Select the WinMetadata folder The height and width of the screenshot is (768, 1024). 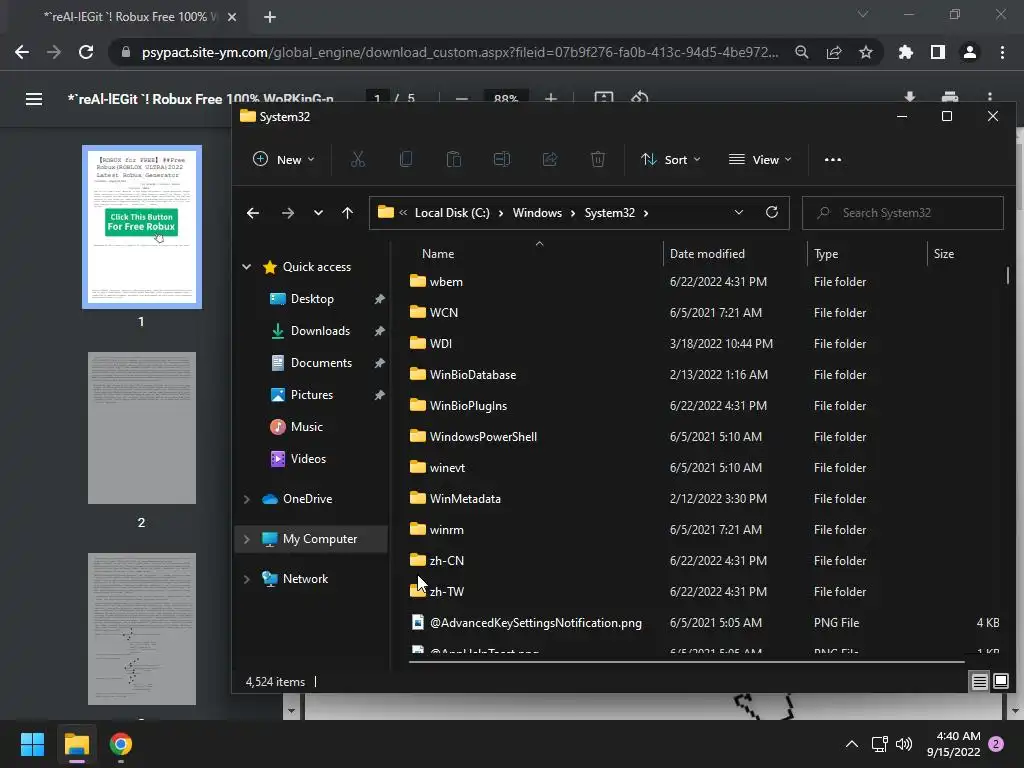point(465,499)
